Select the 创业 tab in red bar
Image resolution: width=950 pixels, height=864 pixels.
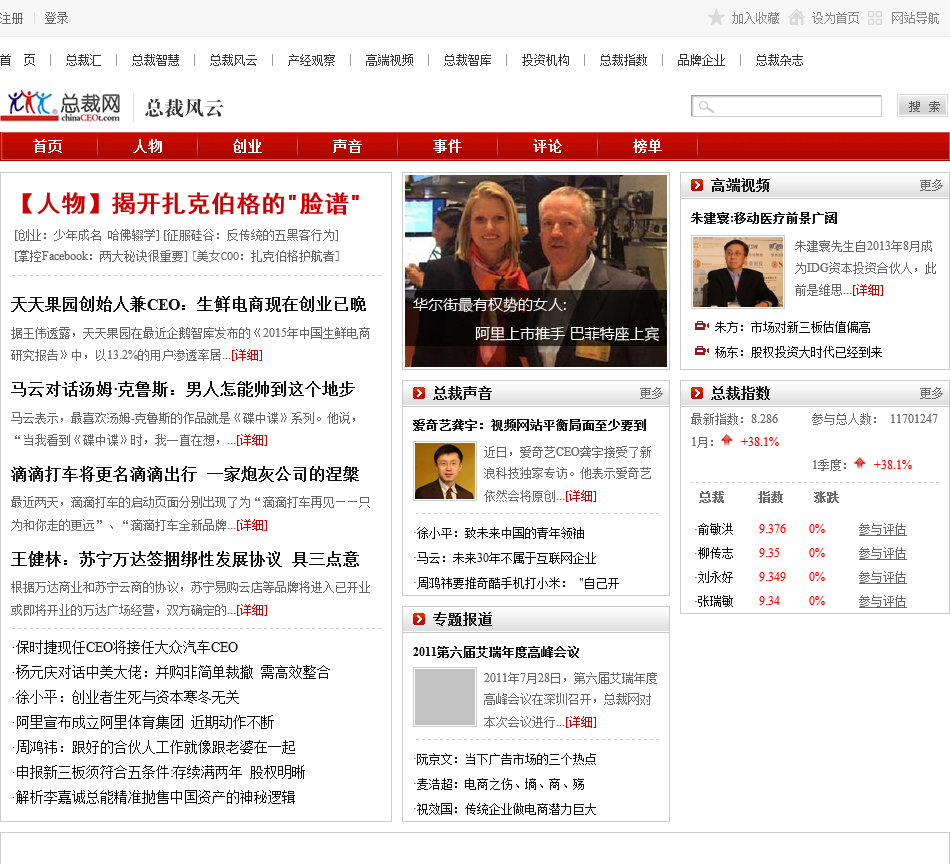point(247,146)
